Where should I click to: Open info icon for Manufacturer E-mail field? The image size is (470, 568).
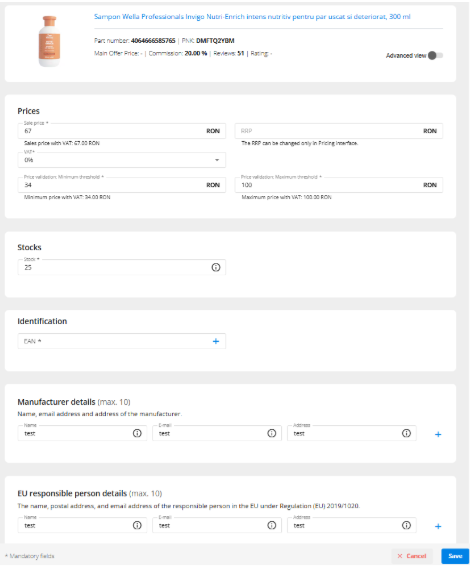[x=271, y=433]
